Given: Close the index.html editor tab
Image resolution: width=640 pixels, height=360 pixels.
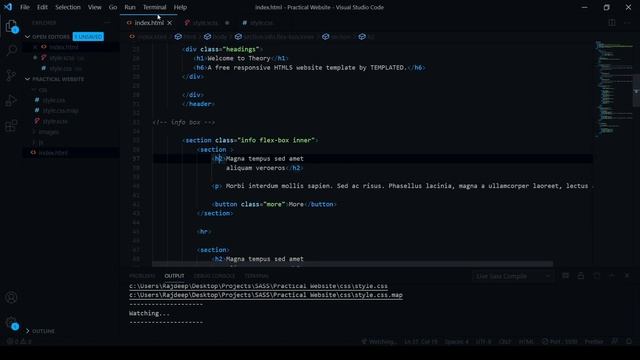Looking at the screenshot, I should coord(169,23).
